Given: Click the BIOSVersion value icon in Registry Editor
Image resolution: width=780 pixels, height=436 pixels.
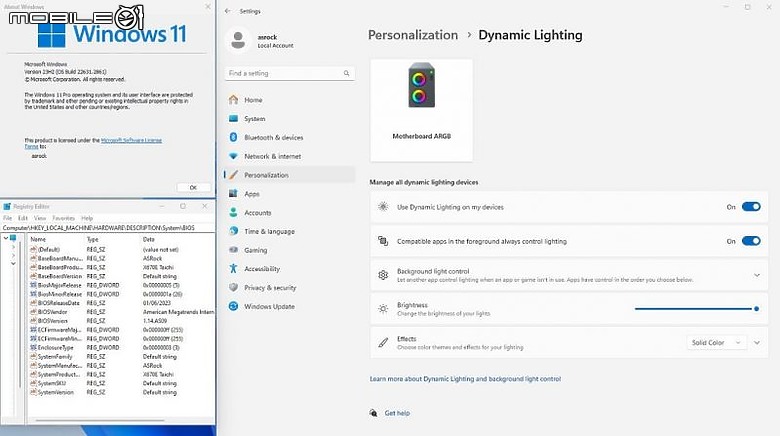Looking at the screenshot, I should pyautogui.click(x=33, y=321).
